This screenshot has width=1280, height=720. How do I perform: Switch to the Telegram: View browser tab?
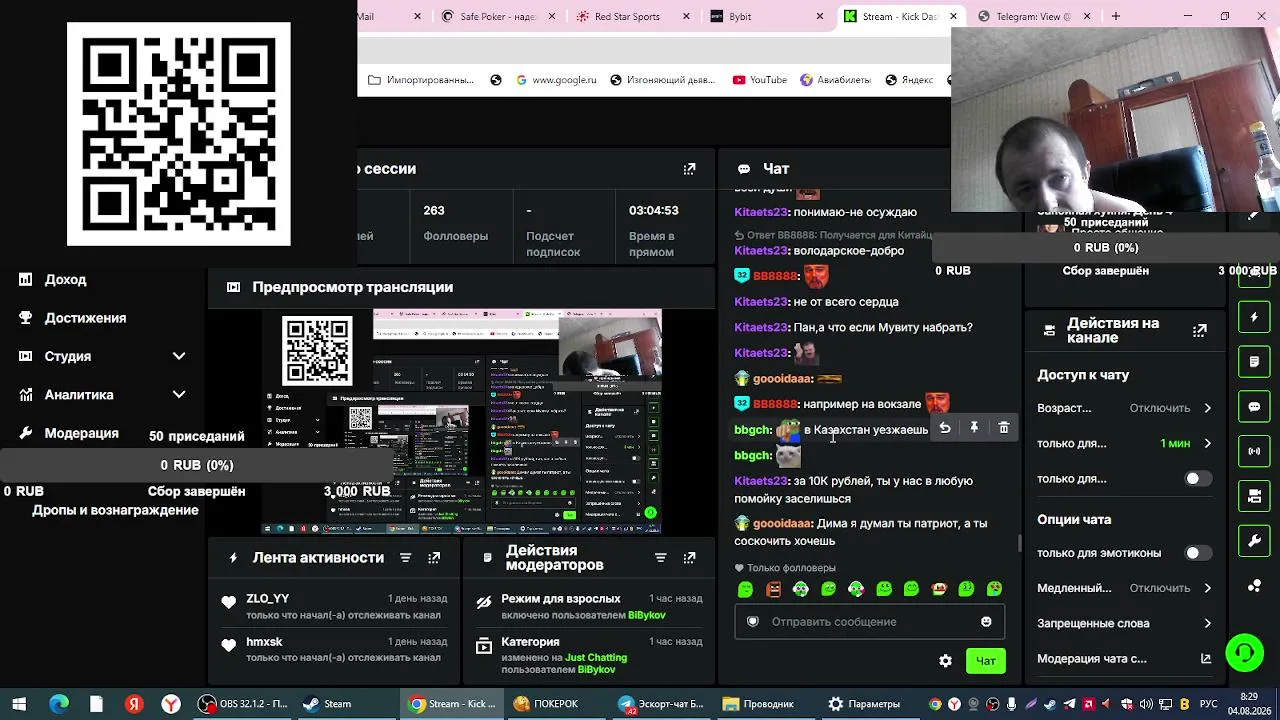tap(1035, 16)
